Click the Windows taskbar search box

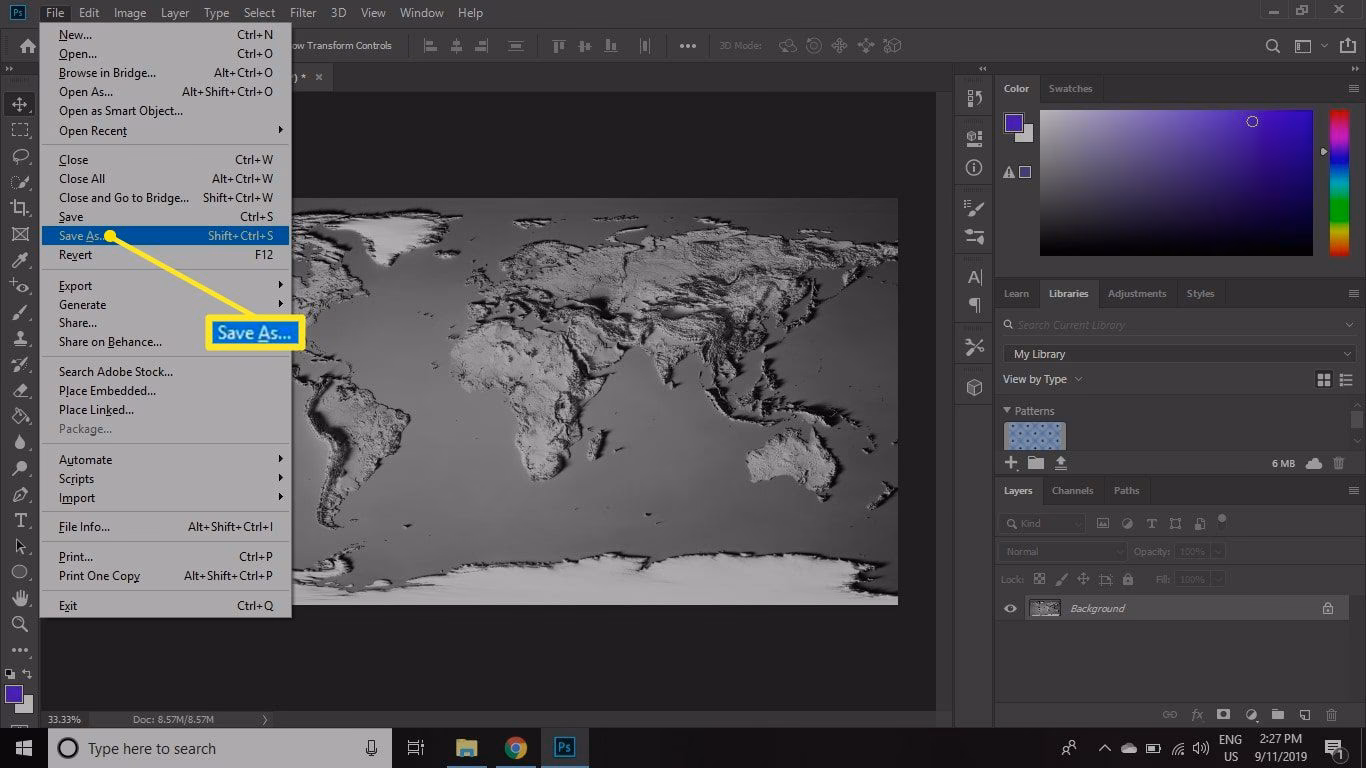(150, 748)
